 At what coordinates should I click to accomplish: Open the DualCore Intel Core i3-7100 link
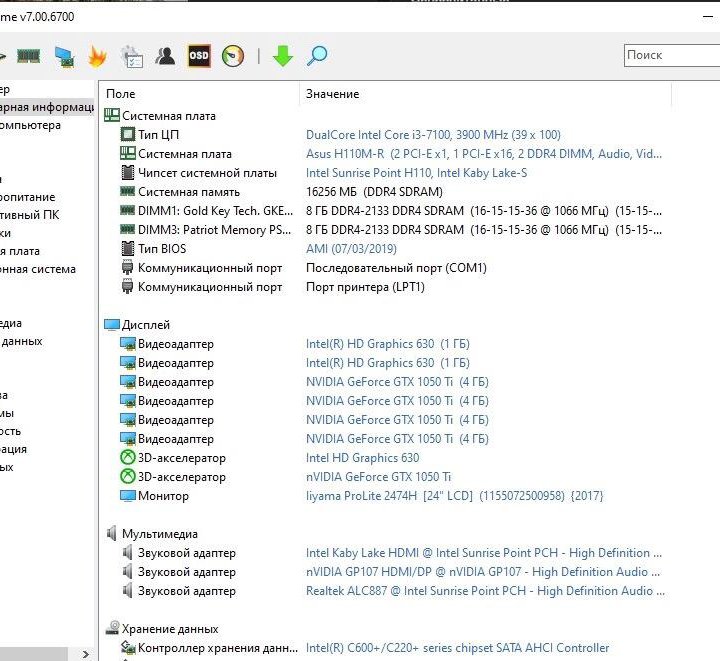click(433, 135)
